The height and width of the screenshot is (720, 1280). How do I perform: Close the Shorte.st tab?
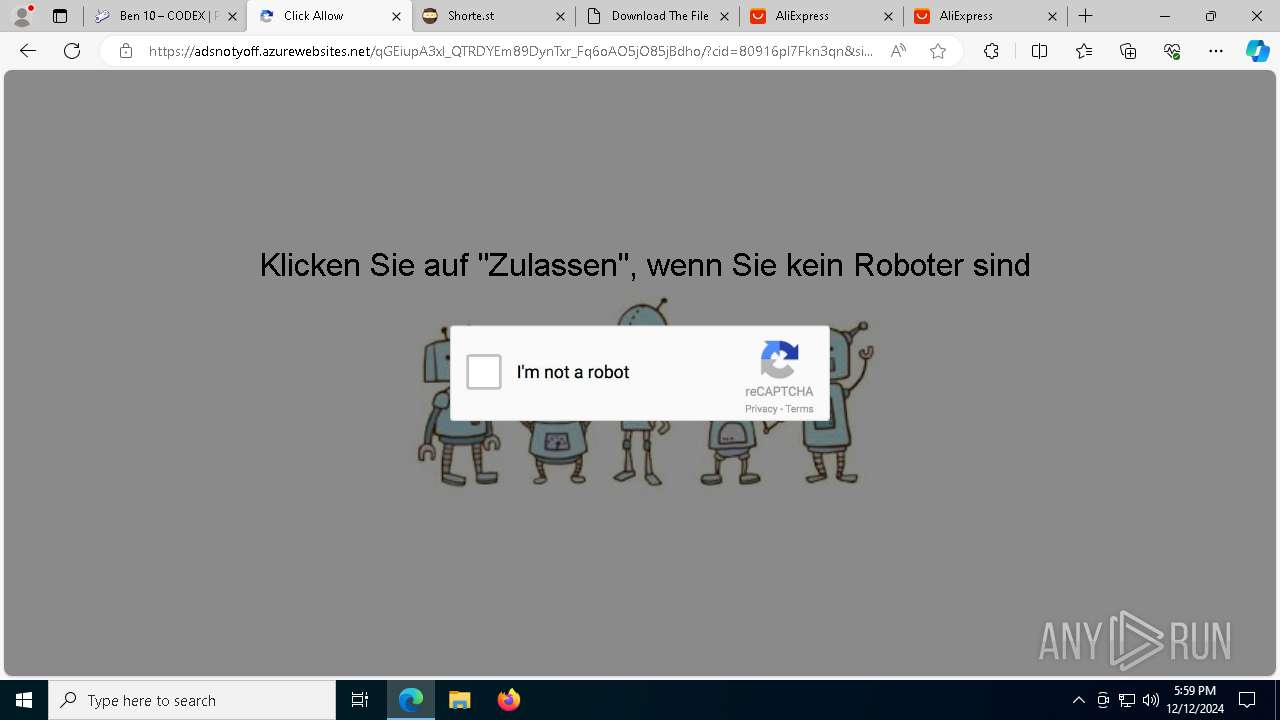(x=560, y=16)
